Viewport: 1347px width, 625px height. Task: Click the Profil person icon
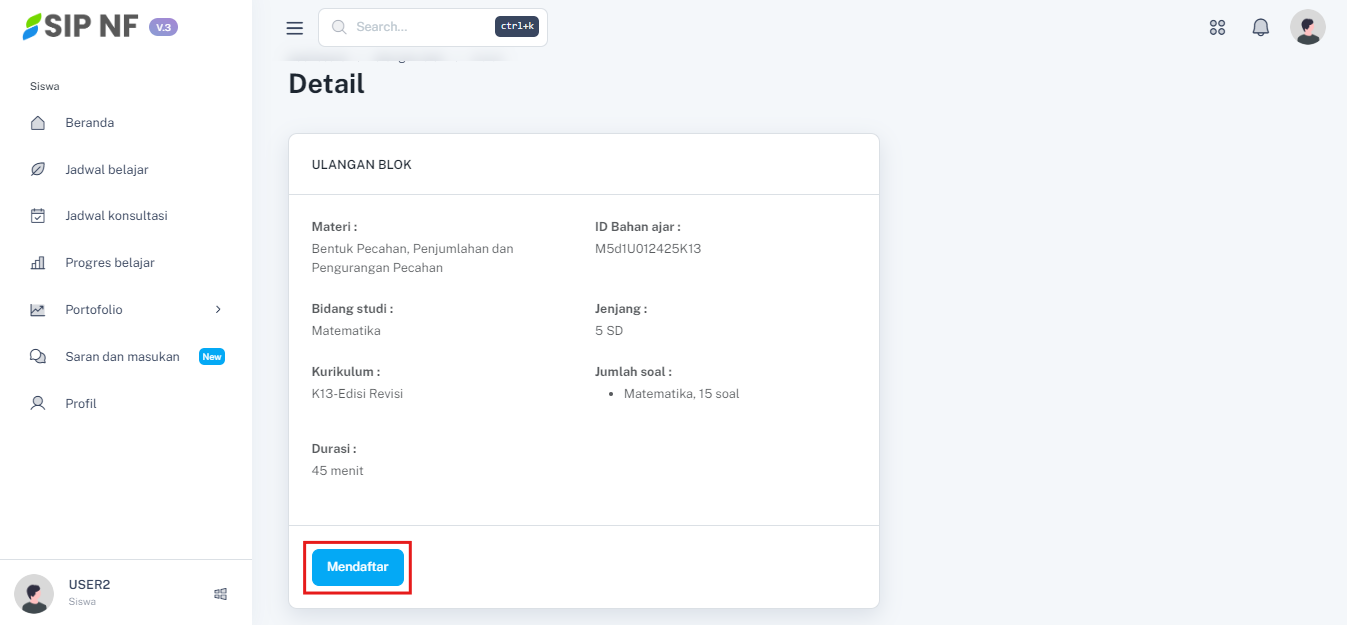pos(38,404)
